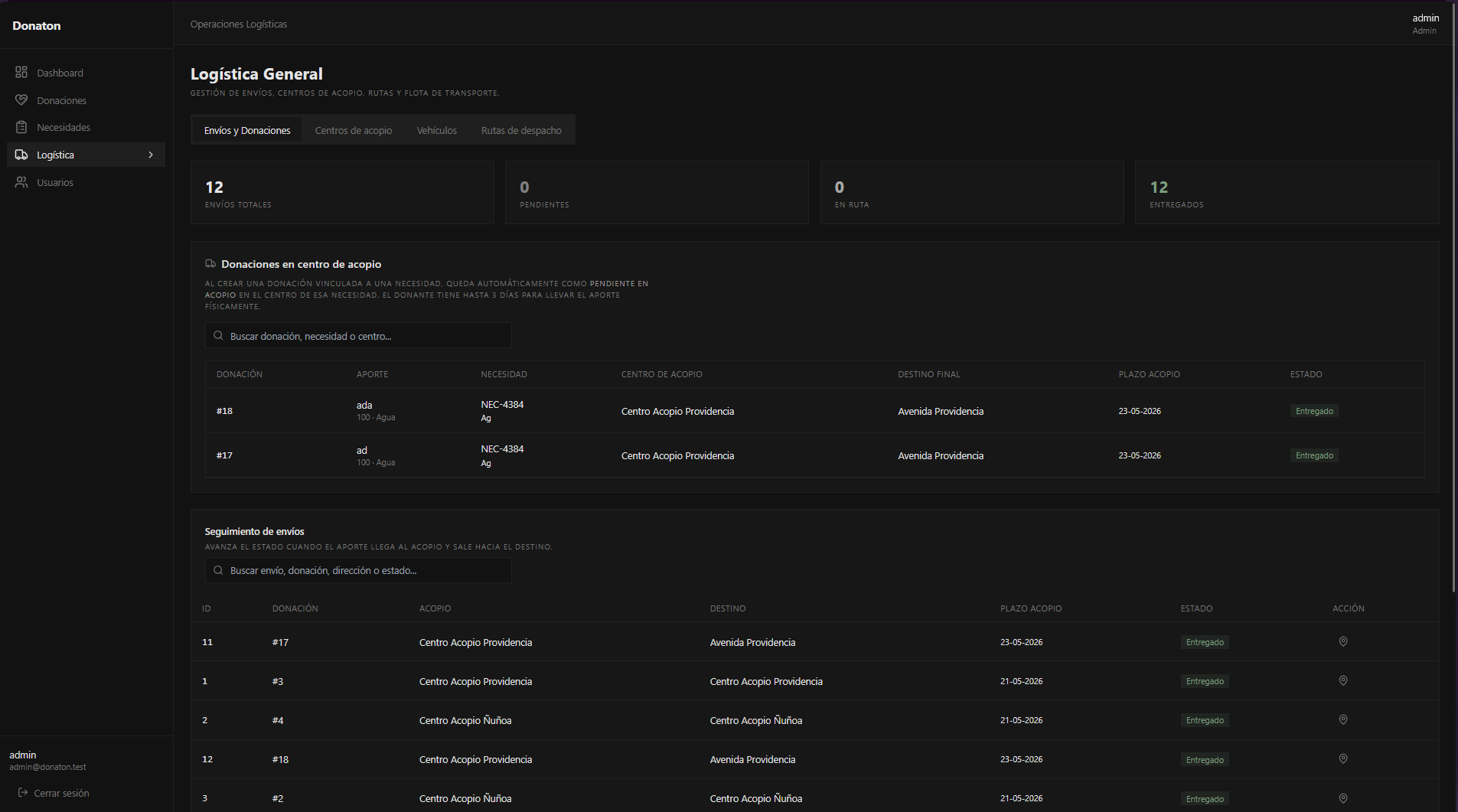Click the Entregado badge for shipment ID 12
This screenshot has height=812, width=1458.
coord(1205,760)
